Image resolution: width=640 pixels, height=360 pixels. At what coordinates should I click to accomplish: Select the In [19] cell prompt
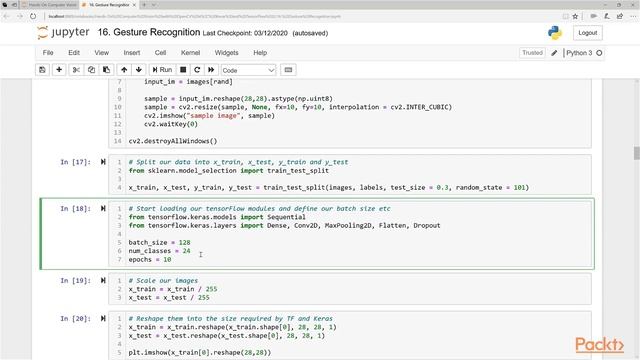point(76,280)
